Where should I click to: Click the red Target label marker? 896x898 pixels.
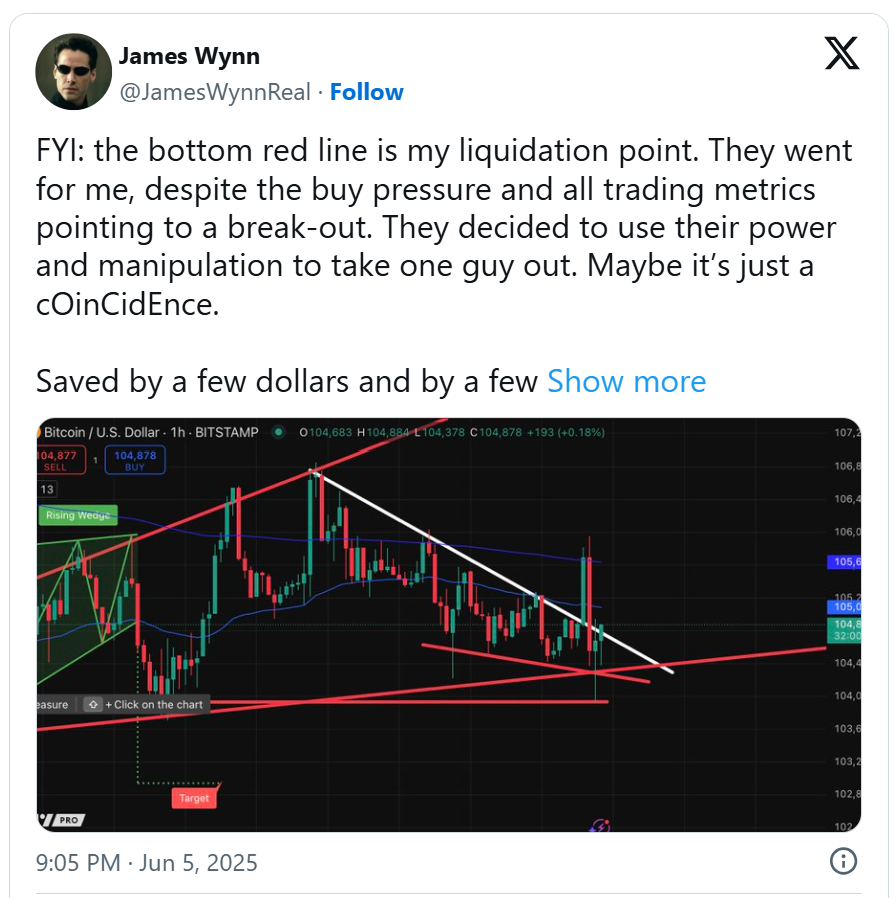click(x=194, y=798)
